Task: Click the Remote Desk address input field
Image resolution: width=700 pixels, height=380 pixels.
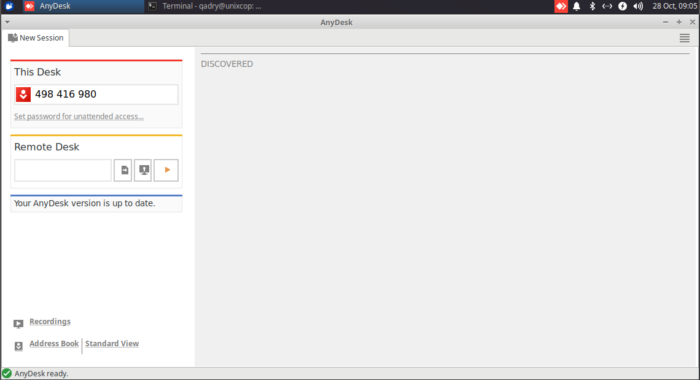Action: click(62, 170)
